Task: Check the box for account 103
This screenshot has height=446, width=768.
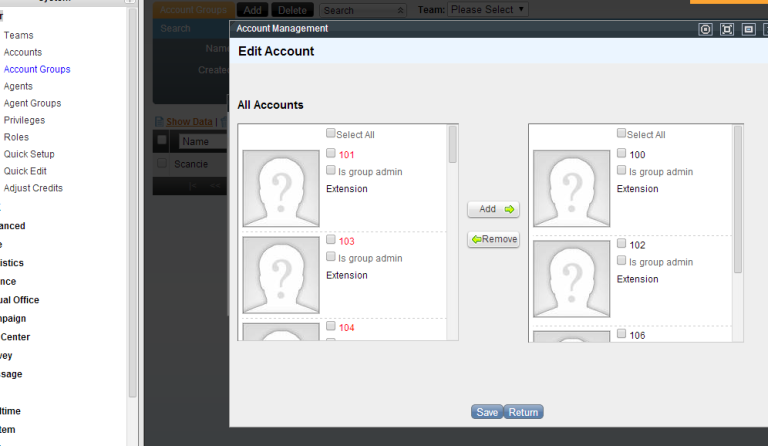Action: click(331, 240)
